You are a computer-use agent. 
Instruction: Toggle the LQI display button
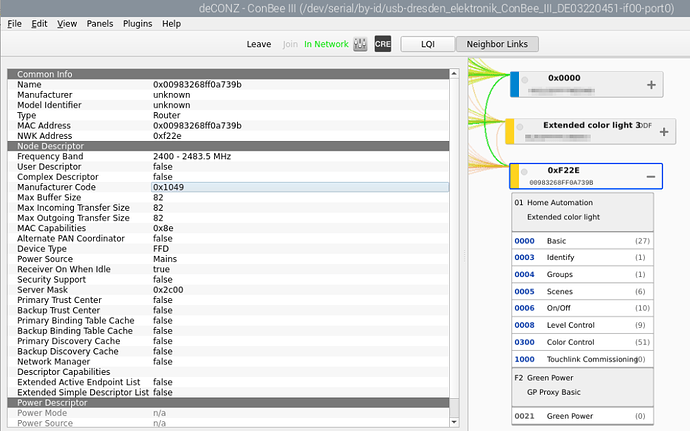pyautogui.click(x=427, y=44)
